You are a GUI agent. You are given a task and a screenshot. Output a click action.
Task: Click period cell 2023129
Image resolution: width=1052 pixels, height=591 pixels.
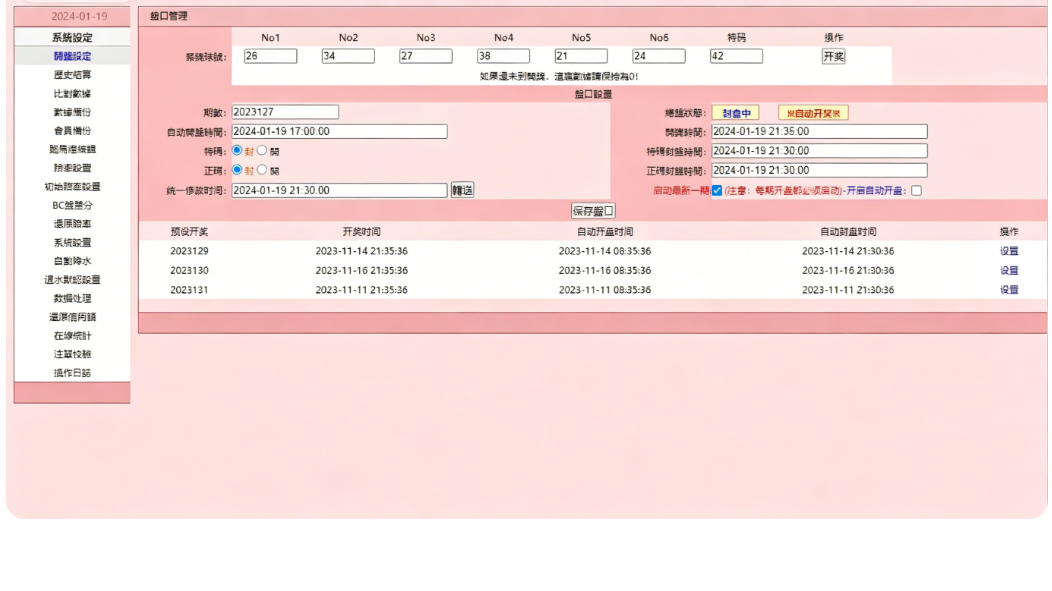pyautogui.click(x=189, y=251)
